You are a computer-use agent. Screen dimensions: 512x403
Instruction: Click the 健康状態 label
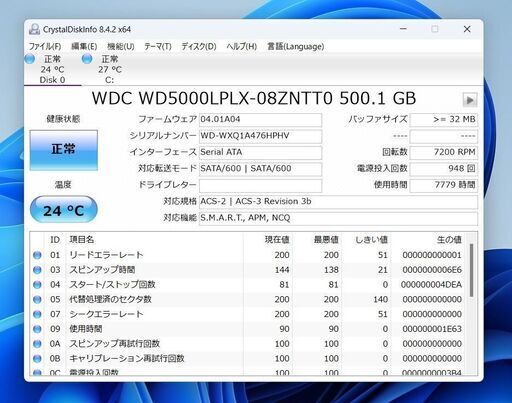point(63,119)
